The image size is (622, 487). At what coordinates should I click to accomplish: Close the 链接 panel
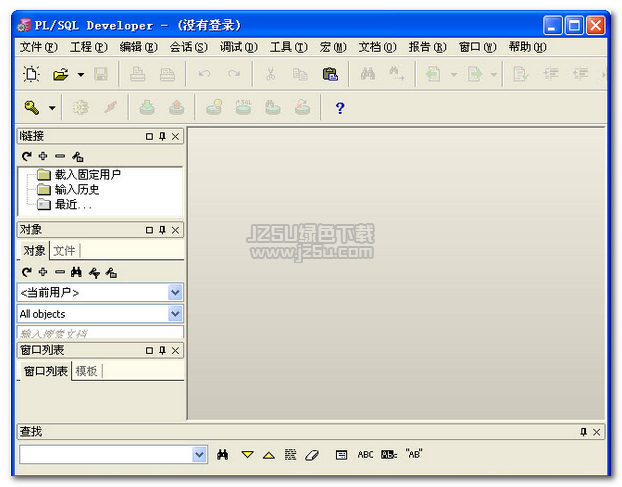[x=175, y=136]
